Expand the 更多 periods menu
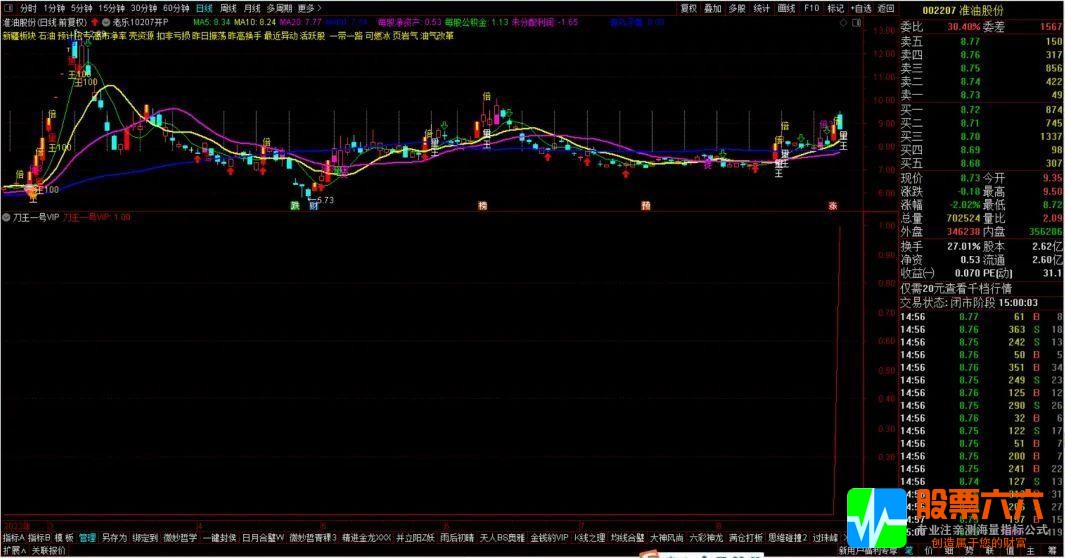This screenshot has width=1065, height=558. coord(309,9)
